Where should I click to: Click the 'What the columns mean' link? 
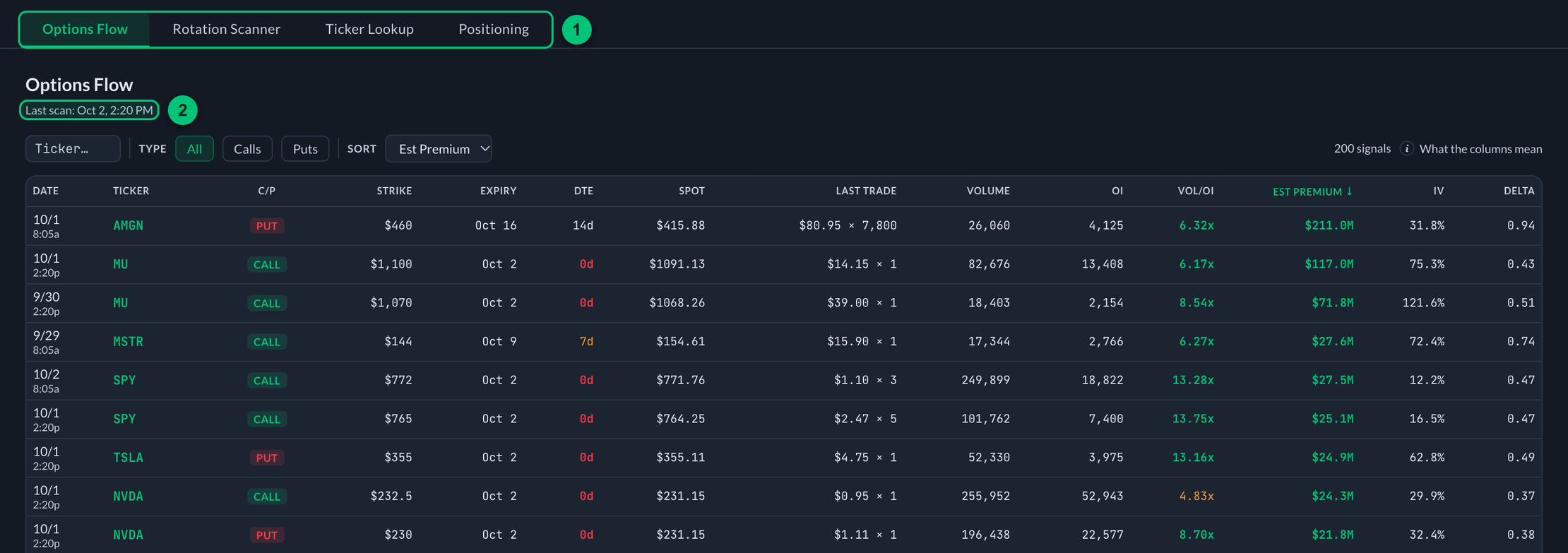point(1480,149)
